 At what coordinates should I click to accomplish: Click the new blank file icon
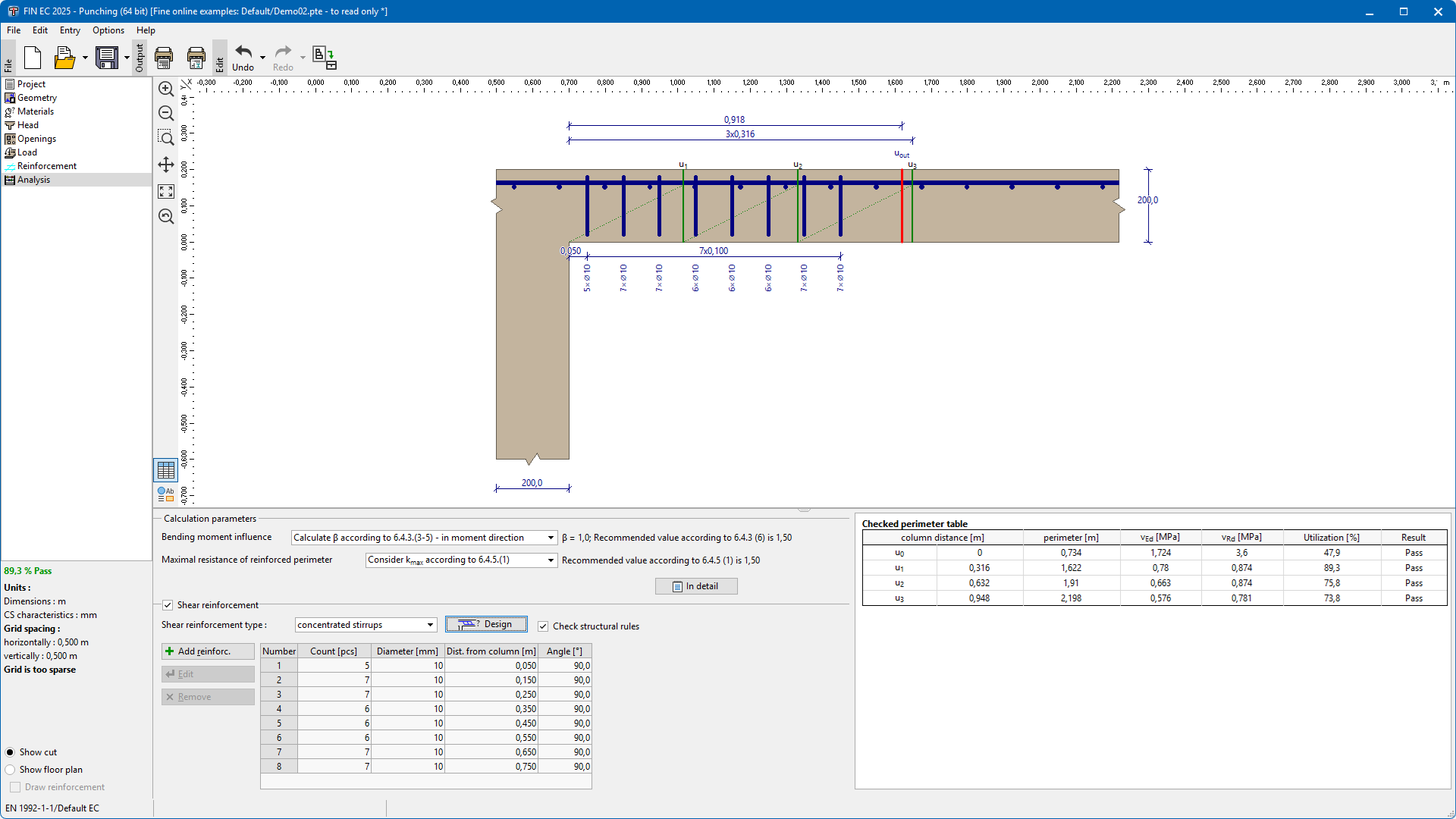point(33,58)
